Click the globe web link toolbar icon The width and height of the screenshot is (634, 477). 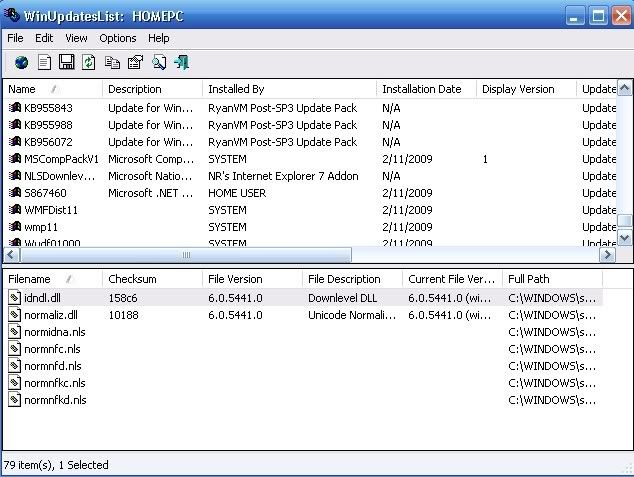click(x=20, y=63)
